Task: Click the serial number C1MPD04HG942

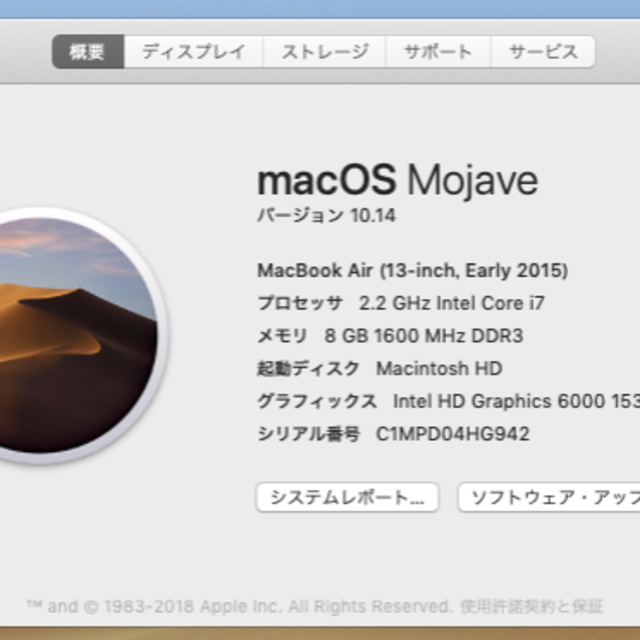Action: 453,434
